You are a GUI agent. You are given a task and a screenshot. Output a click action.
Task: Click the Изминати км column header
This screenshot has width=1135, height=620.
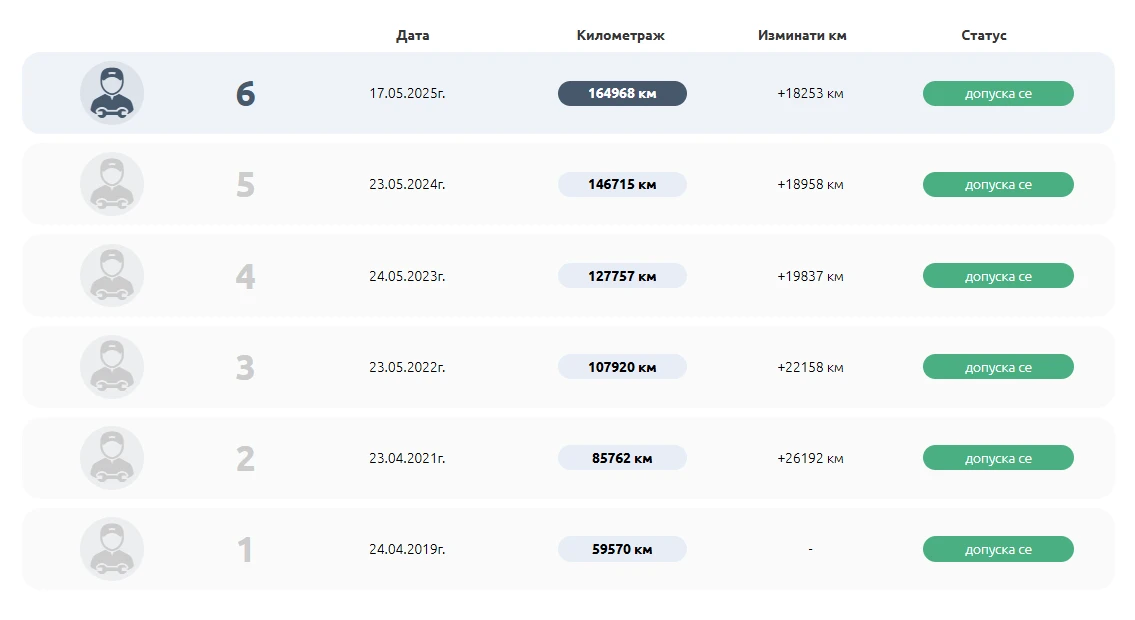pyautogui.click(x=802, y=35)
